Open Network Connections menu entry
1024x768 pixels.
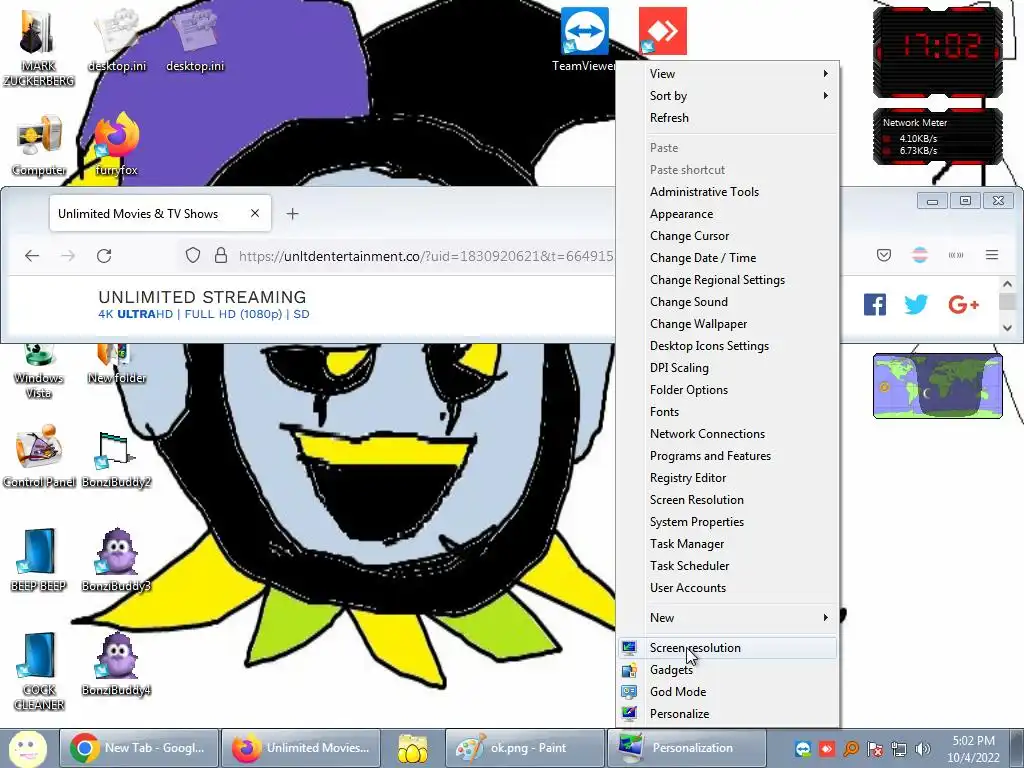[x=728, y=434]
